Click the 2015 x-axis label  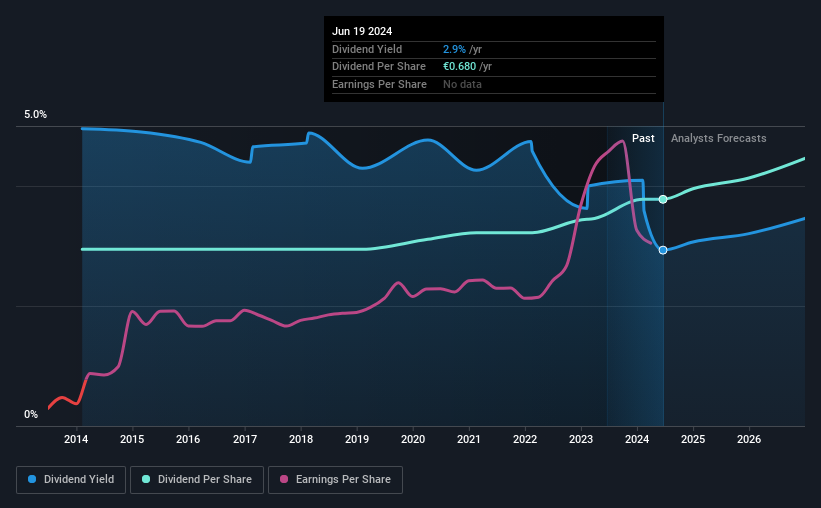pyautogui.click(x=132, y=439)
